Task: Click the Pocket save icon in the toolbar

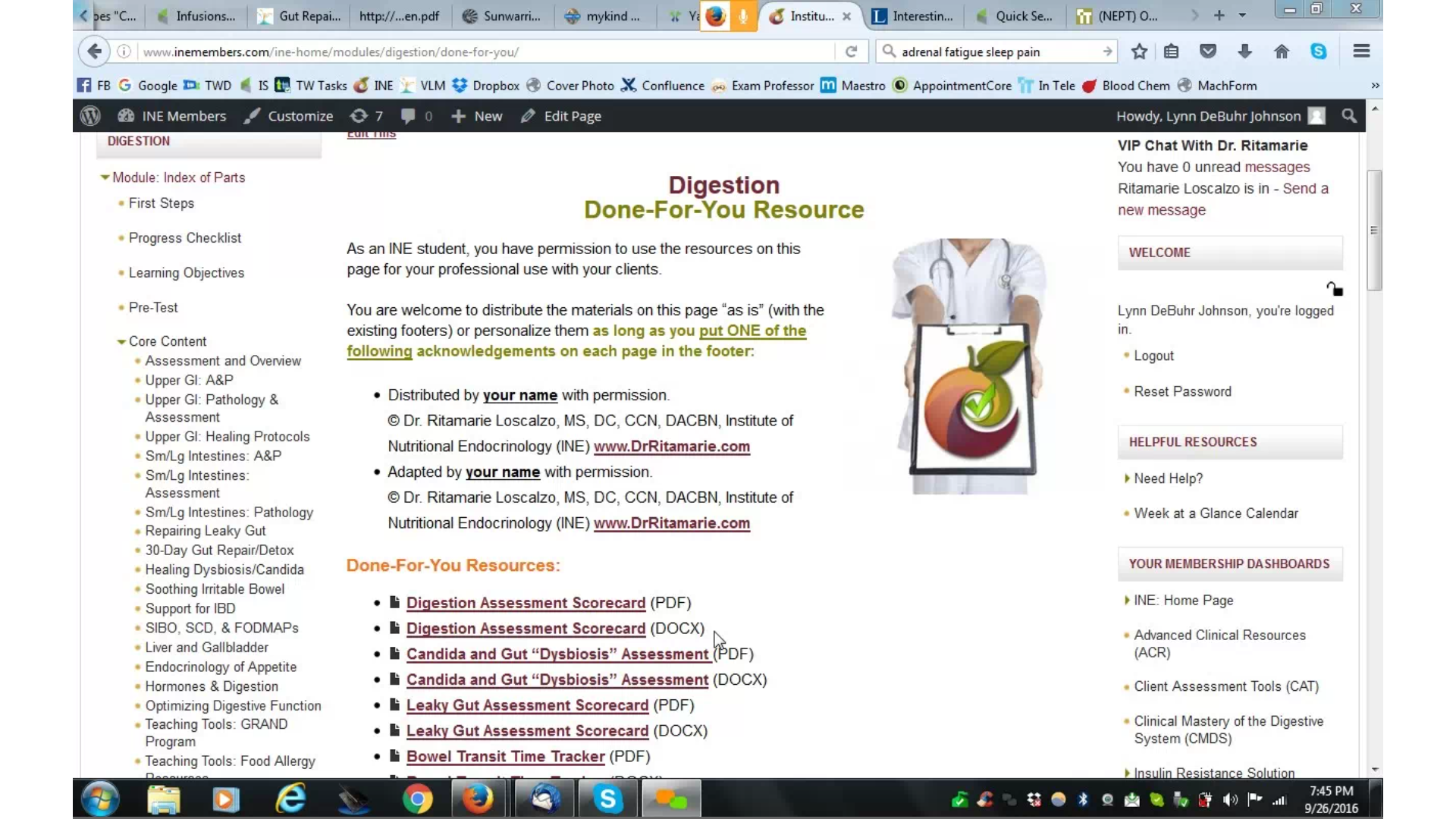Action: 1208,52
